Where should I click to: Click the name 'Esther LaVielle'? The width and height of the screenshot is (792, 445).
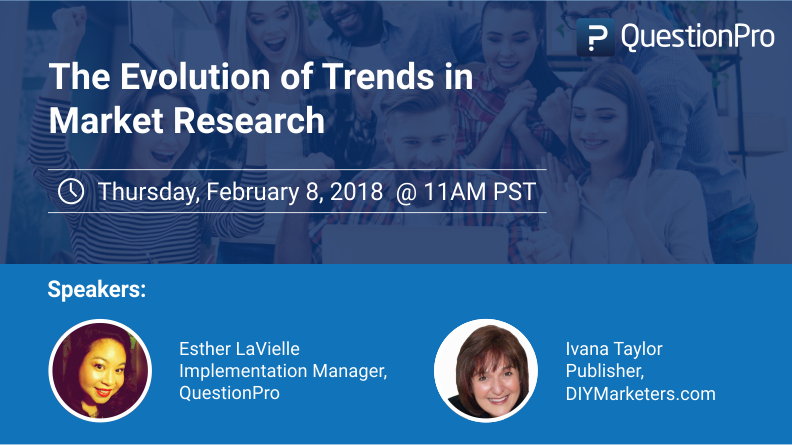(239, 349)
